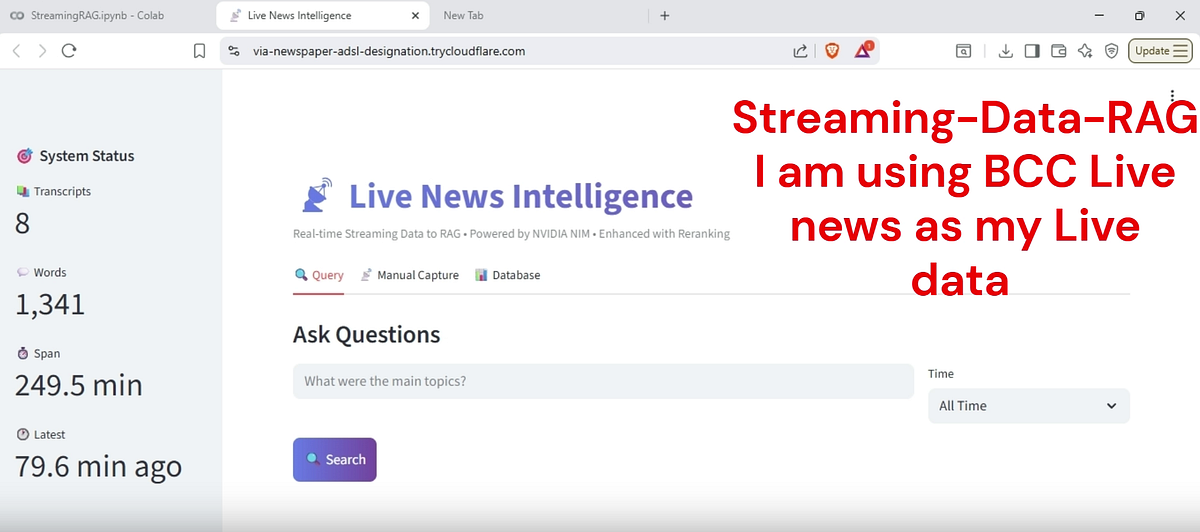
Task: Click the System Status heading
Action: coord(87,156)
